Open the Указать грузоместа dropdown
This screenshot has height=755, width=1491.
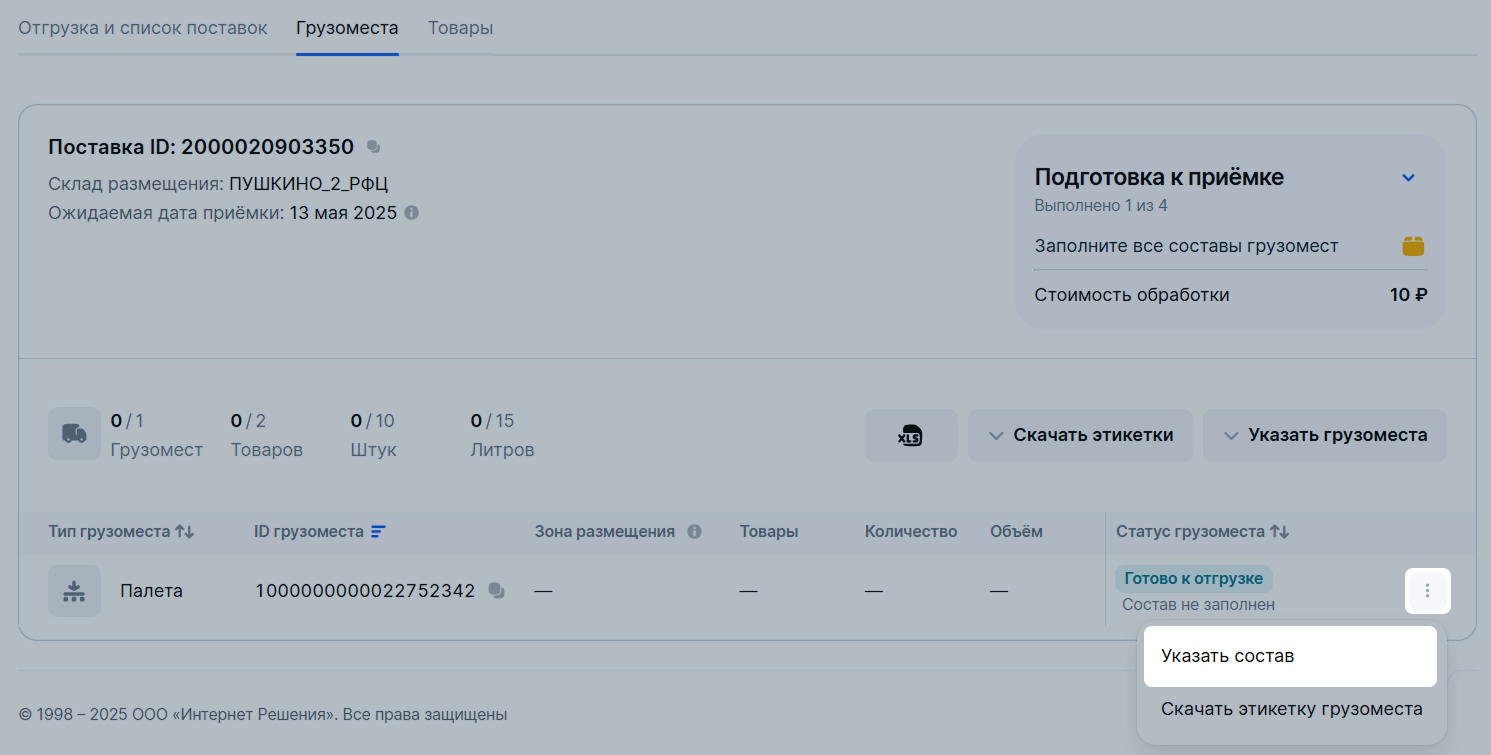[1324, 435]
